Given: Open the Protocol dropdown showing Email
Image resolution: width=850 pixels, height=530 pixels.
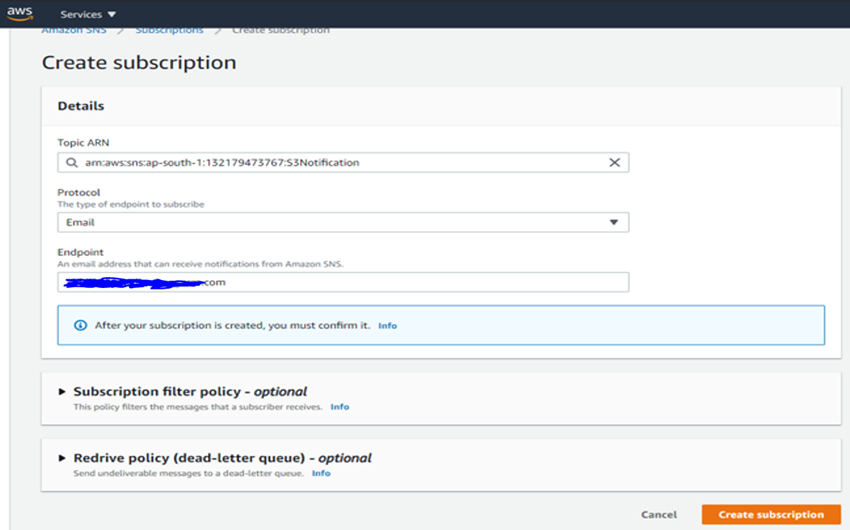Looking at the screenshot, I should tap(343, 222).
